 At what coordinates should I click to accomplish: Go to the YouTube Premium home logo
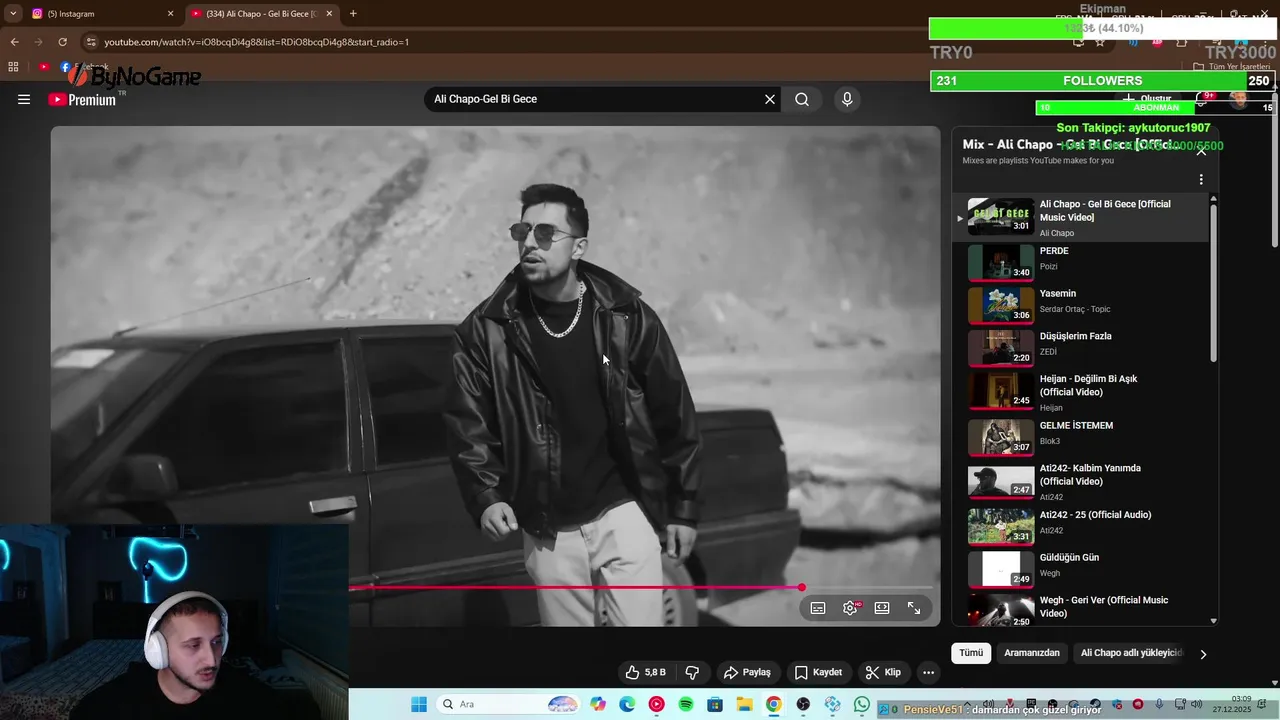(x=82, y=99)
